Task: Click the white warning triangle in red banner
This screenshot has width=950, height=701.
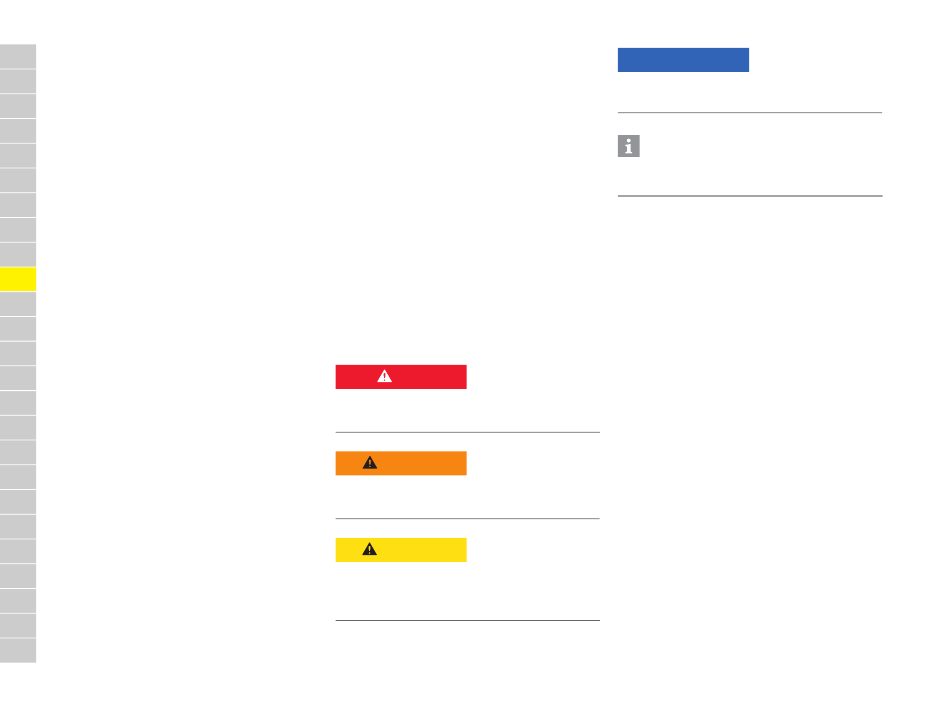Action: [x=384, y=376]
